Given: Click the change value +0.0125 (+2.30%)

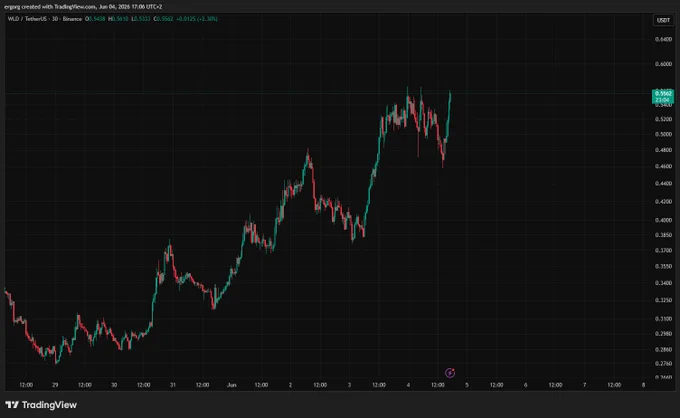Looking at the screenshot, I should (197, 19).
